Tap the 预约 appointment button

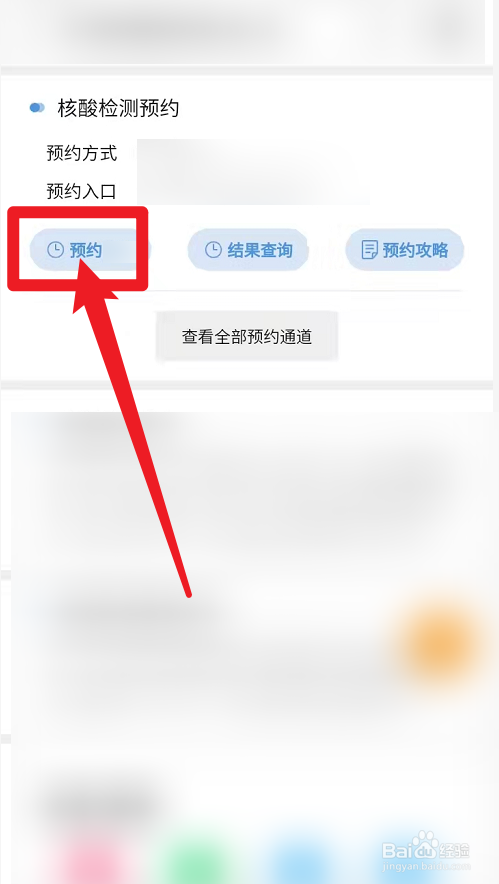(x=85, y=250)
